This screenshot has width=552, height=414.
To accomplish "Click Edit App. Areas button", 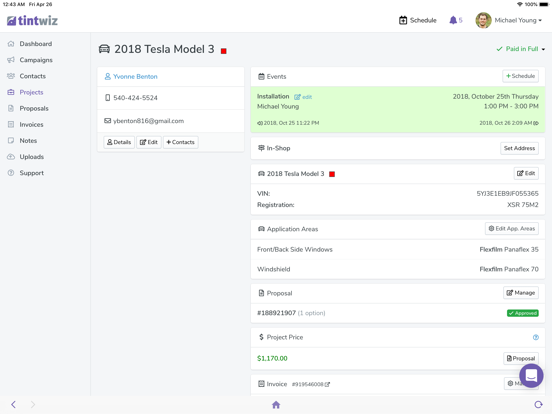I will 512,229.
